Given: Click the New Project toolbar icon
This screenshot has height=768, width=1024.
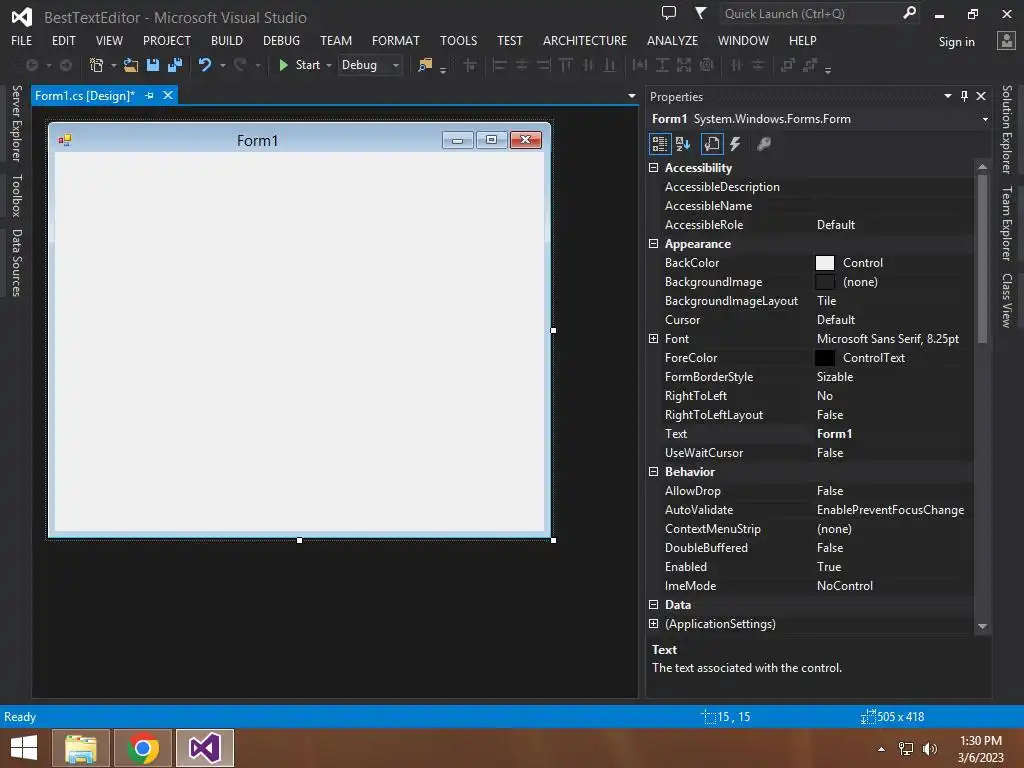Looking at the screenshot, I should (96, 65).
